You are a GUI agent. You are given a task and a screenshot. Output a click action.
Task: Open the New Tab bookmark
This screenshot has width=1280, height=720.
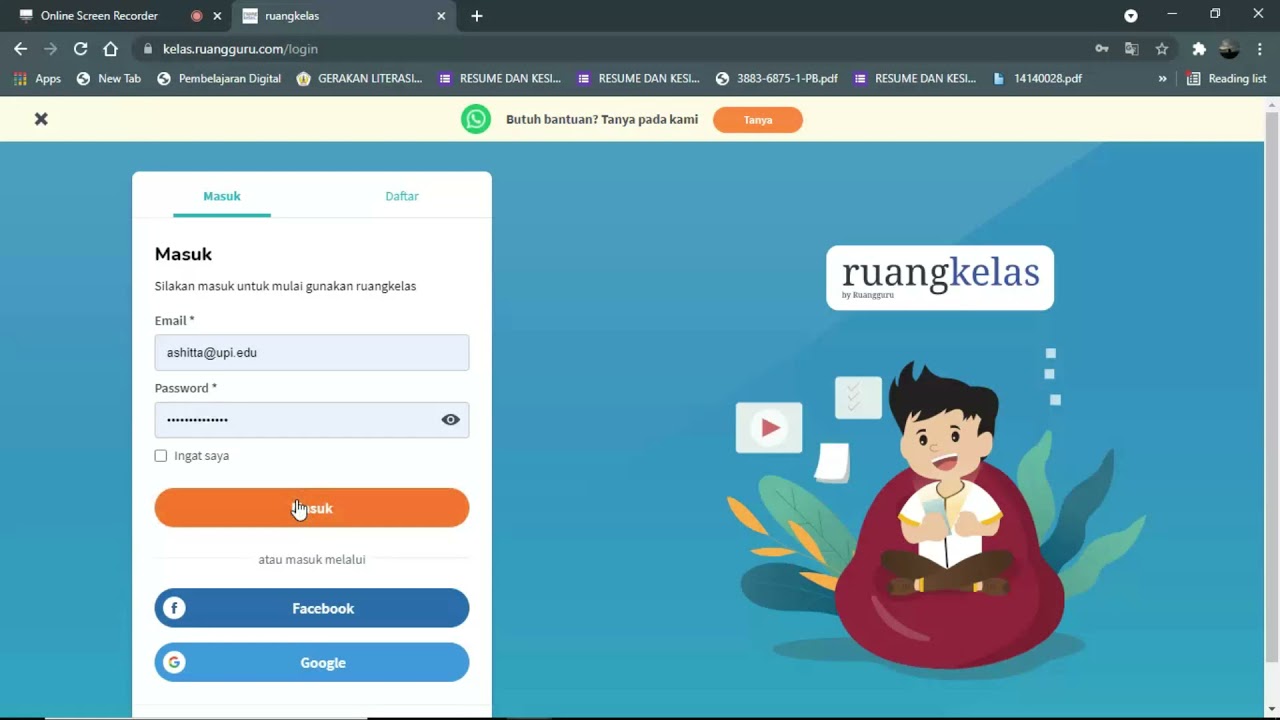109,79
